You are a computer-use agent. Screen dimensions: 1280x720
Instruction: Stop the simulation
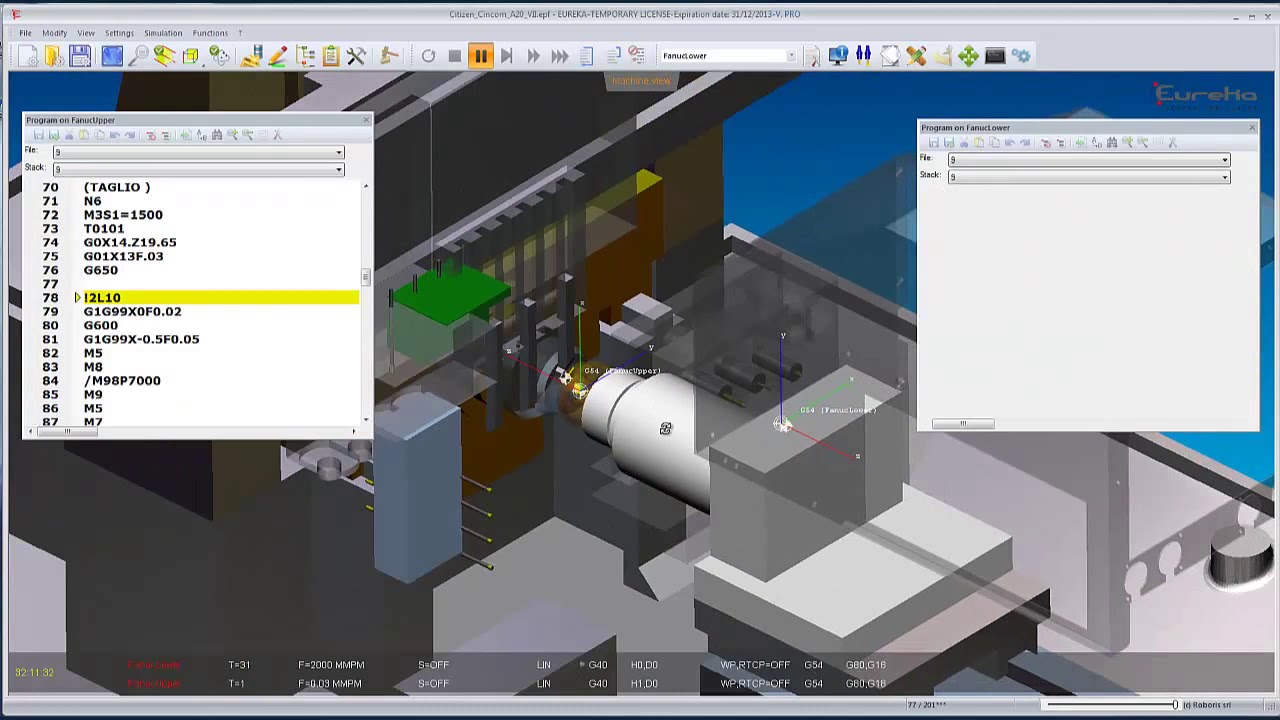(x=455, y=56)
